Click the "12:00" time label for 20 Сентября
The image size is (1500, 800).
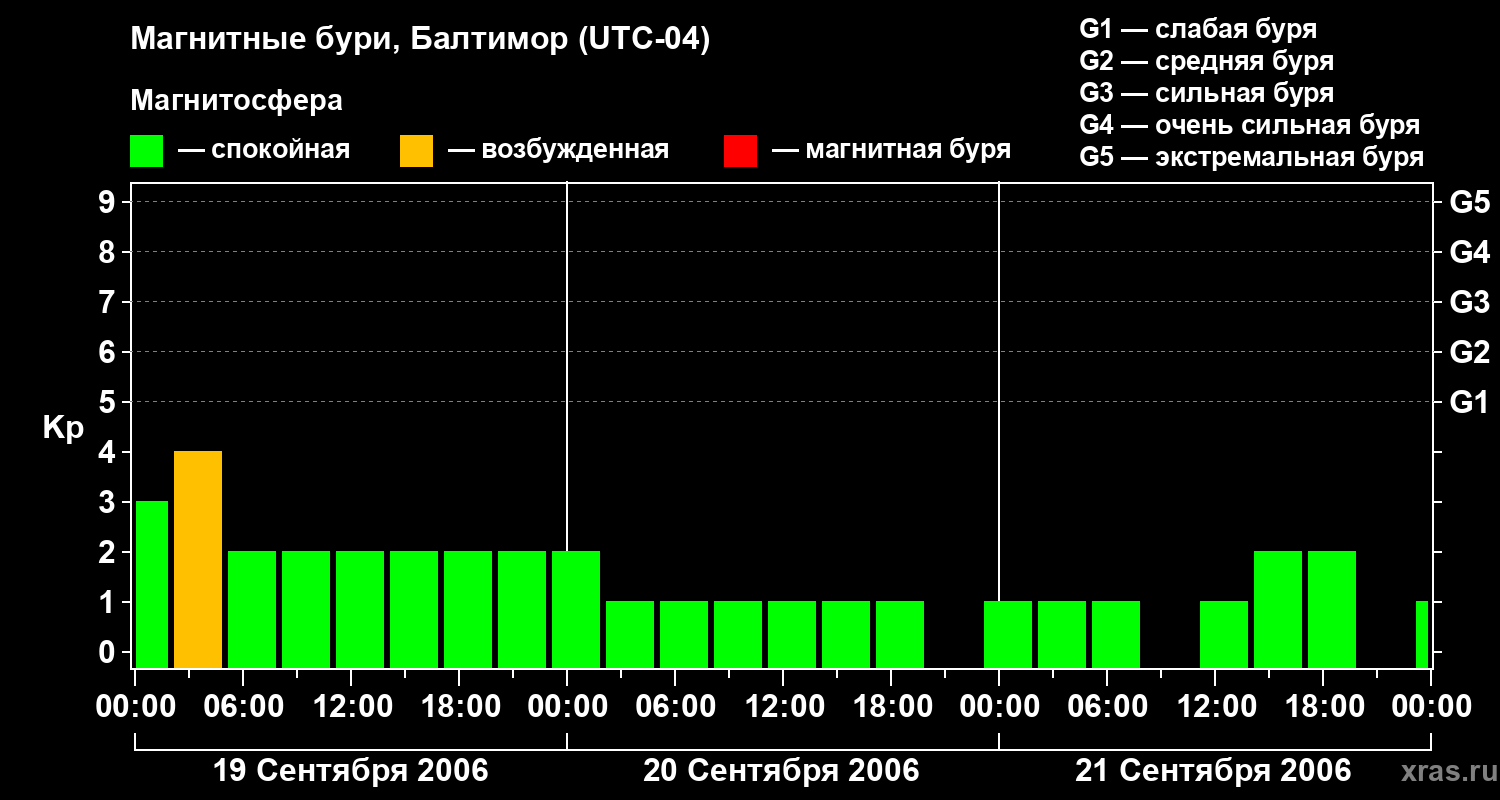coord(783,707)
